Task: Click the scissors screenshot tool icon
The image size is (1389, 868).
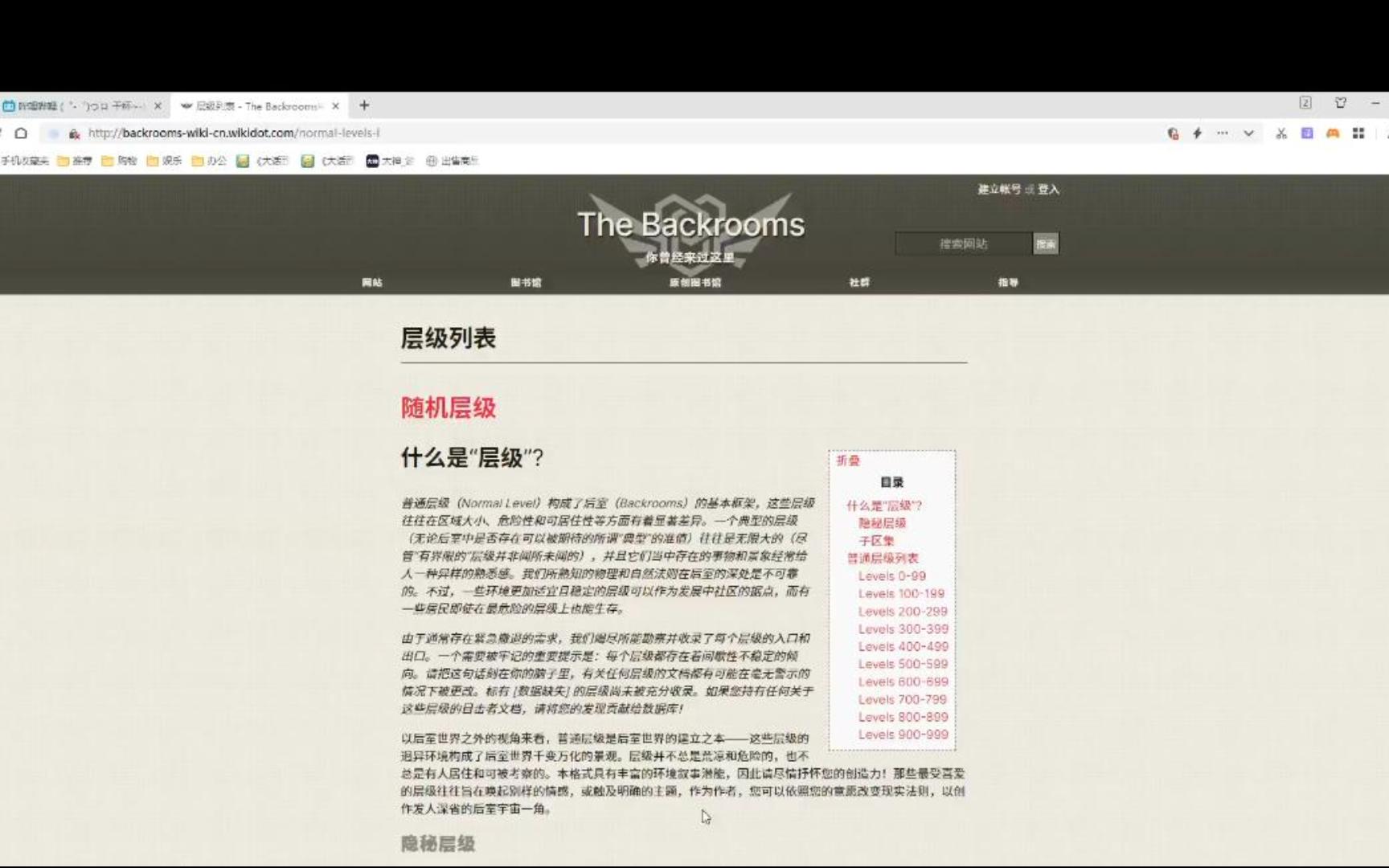Action: (x=1281, y=133)
